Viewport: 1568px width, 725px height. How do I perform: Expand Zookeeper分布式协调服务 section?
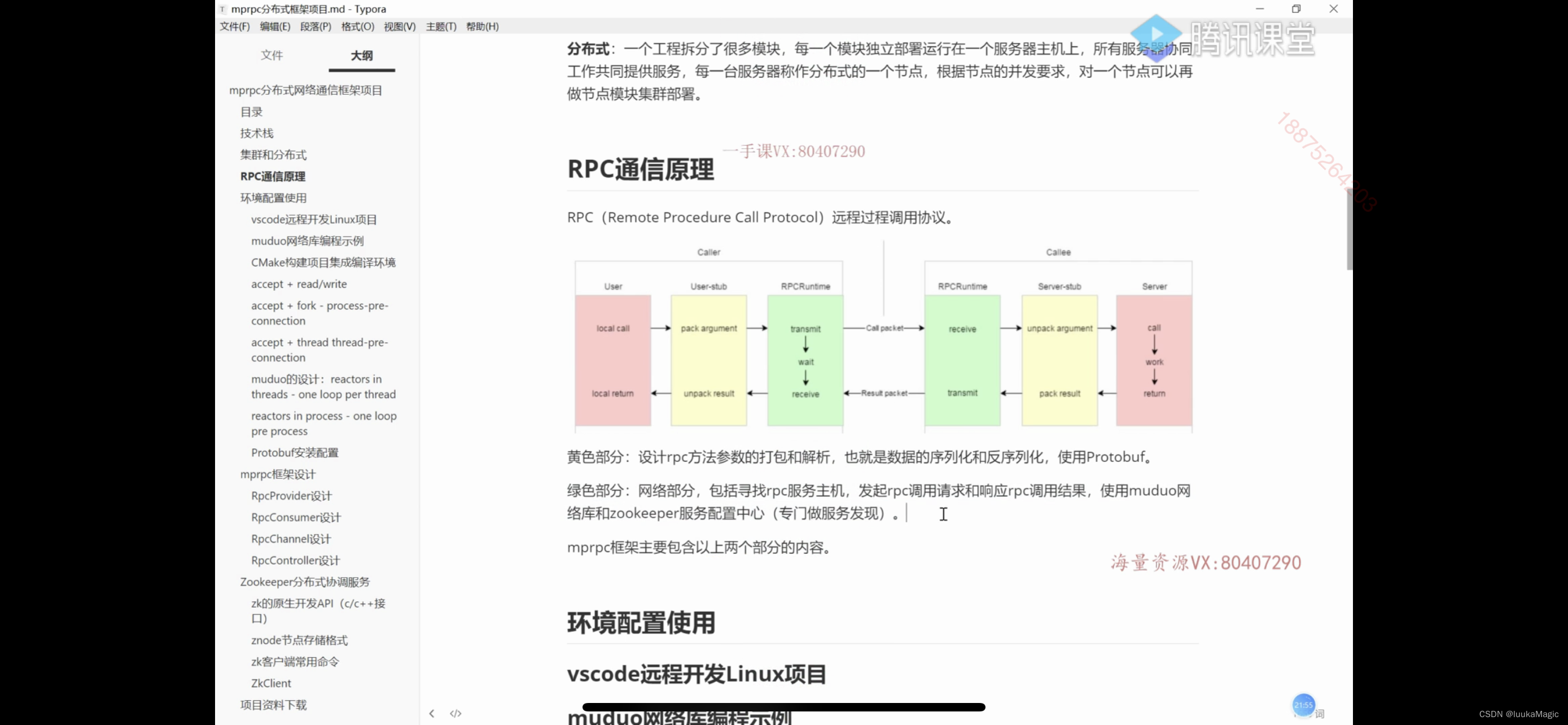click(304, 581)
